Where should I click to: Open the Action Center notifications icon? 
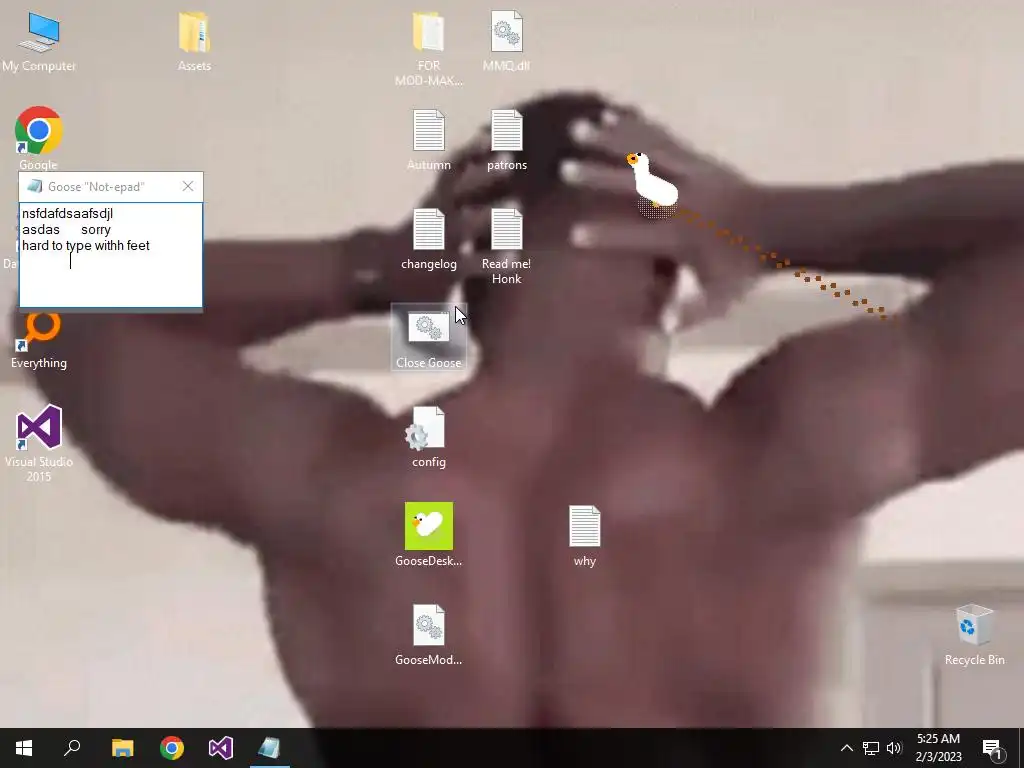(x=993, y=748)
